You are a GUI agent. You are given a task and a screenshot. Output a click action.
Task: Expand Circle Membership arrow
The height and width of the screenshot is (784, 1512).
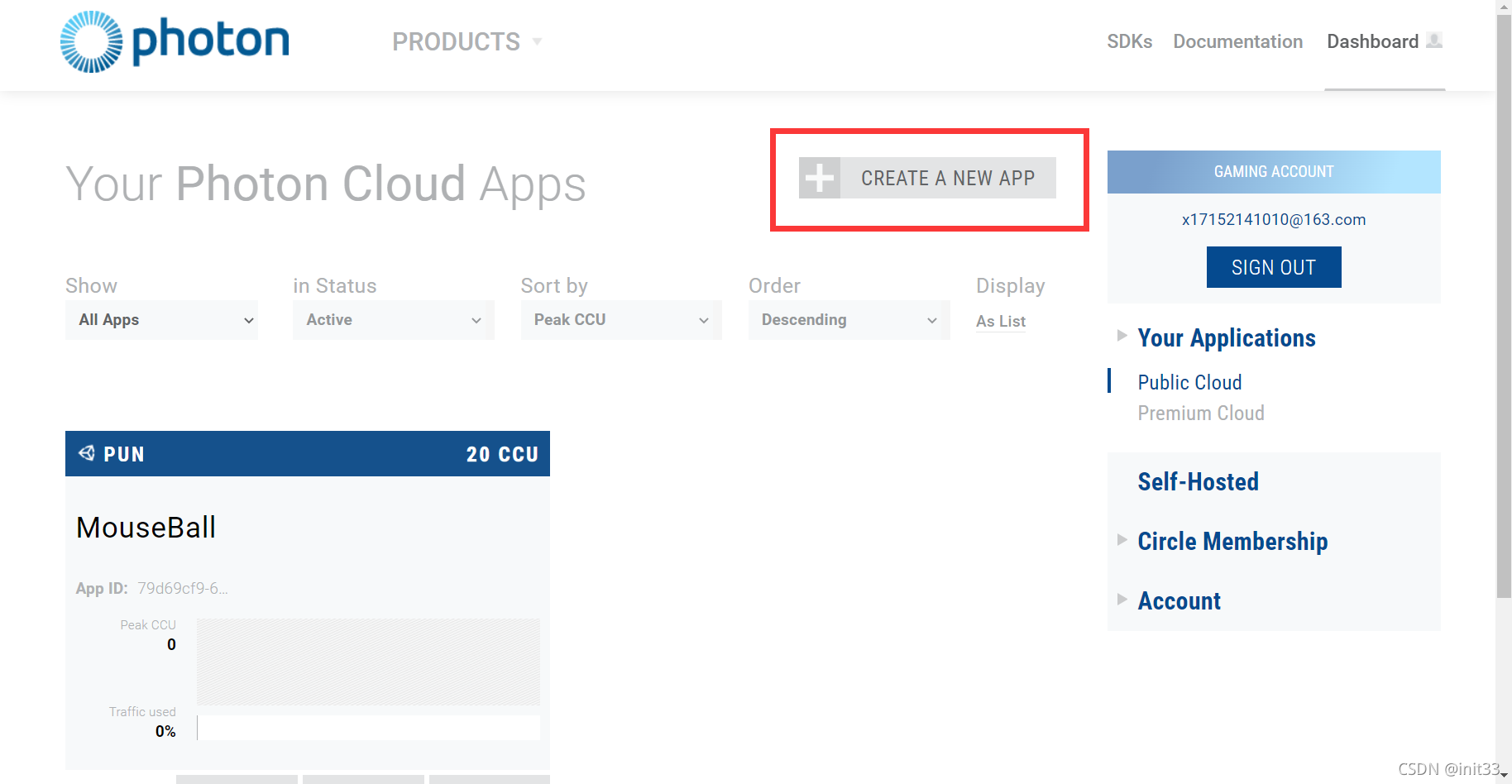[x=1122, y=540]
